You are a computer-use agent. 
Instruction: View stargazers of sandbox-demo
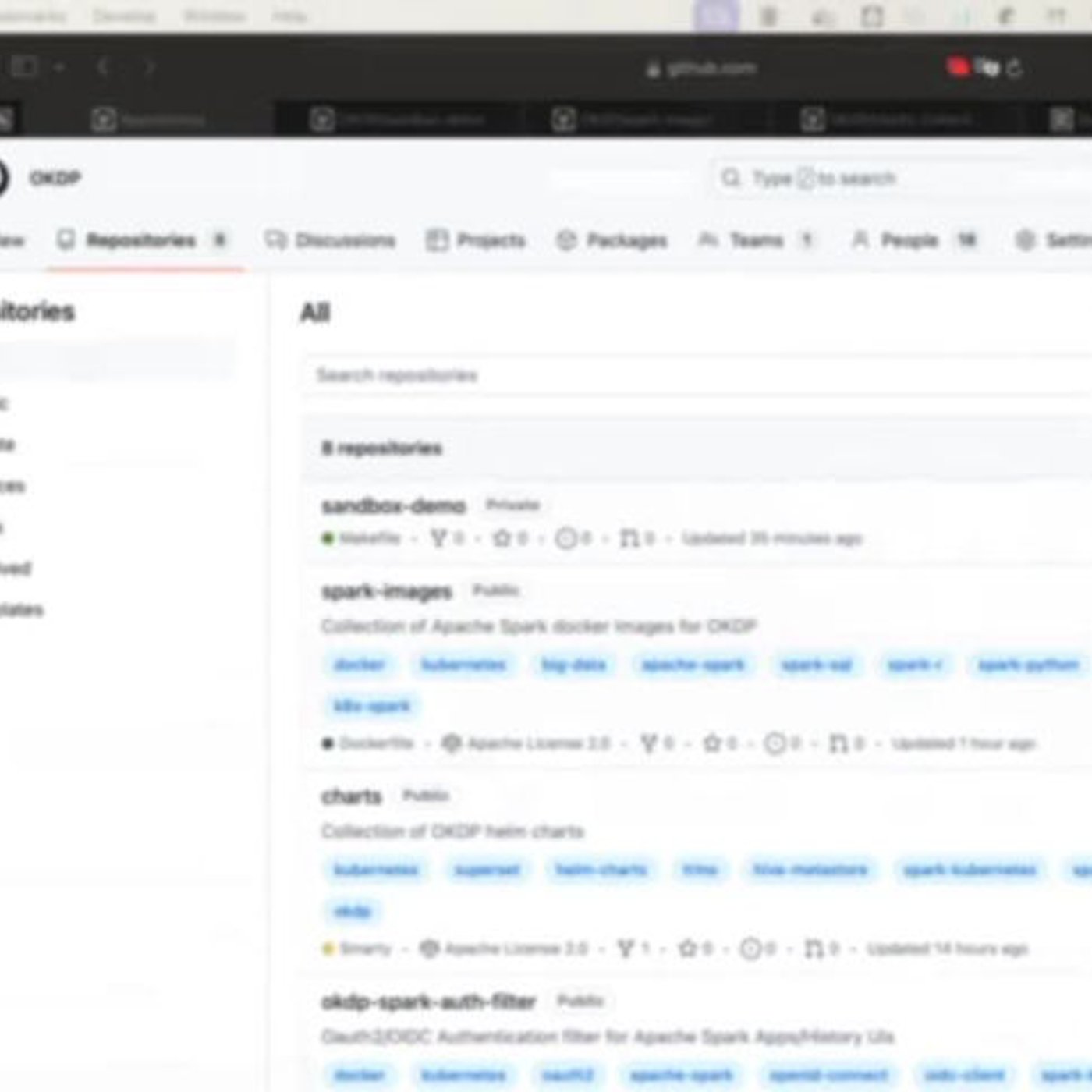coord(511,538)
